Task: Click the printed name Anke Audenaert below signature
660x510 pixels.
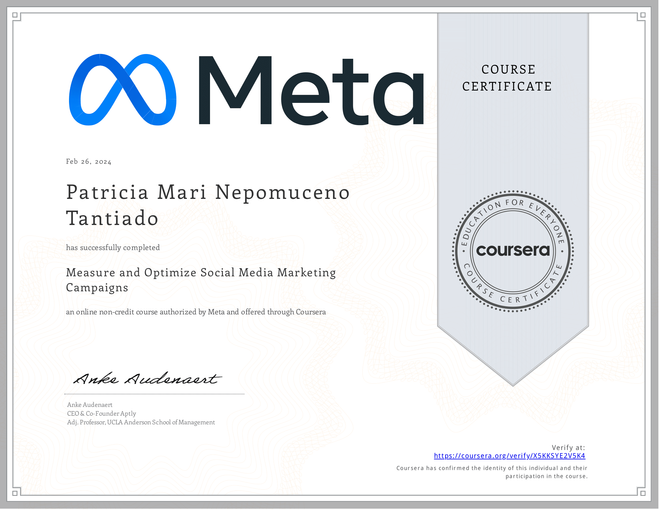Action: (91, 404)
